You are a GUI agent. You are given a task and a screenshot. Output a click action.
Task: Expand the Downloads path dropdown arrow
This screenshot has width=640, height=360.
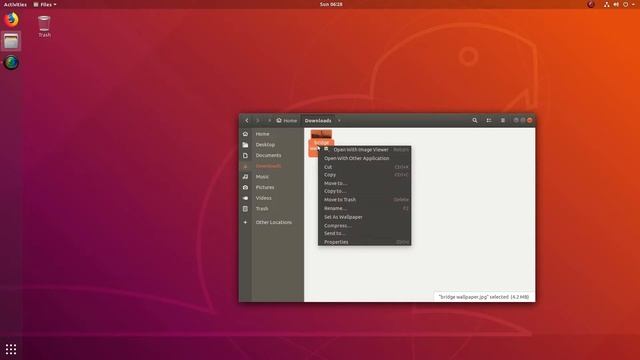pyautogui.click(x=339, y=120)
